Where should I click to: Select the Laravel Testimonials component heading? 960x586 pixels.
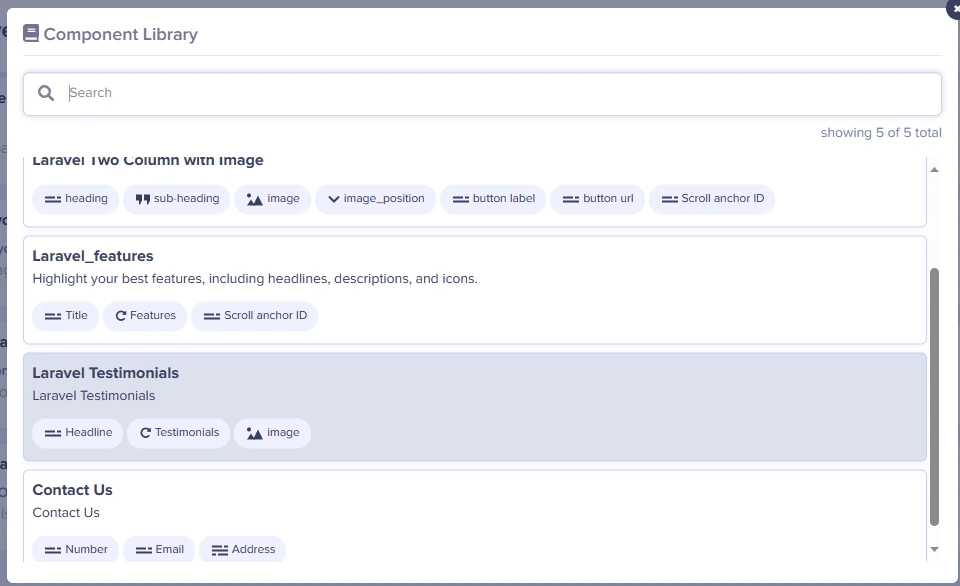[105, 373]
